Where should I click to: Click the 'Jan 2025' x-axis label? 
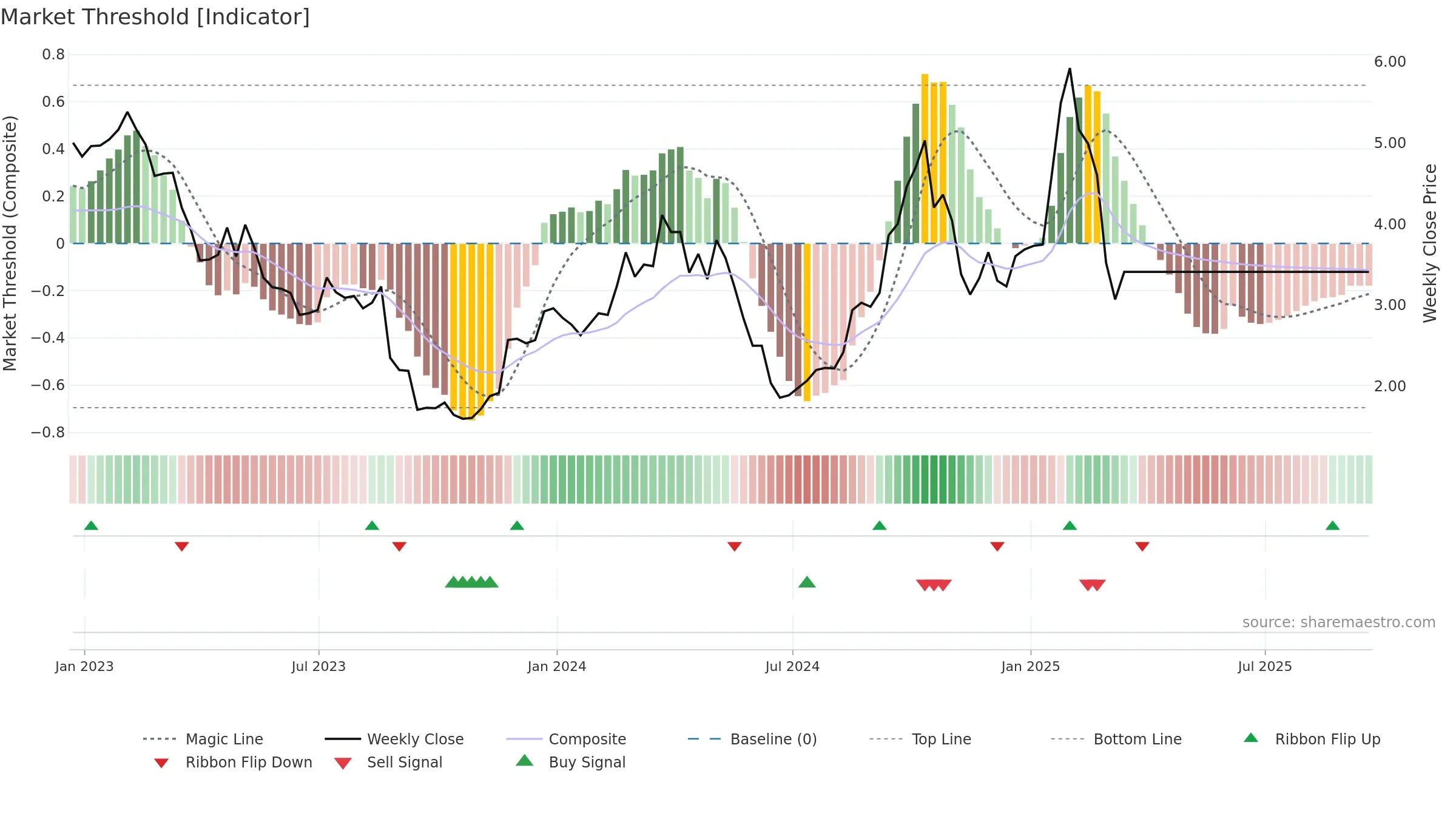[1031, 667]
